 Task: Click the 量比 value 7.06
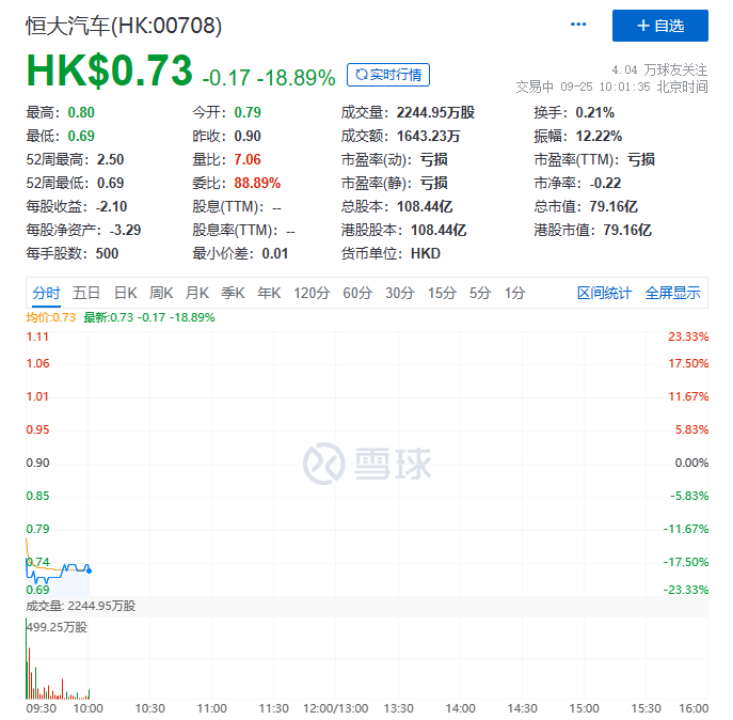[x=247, y=159]
